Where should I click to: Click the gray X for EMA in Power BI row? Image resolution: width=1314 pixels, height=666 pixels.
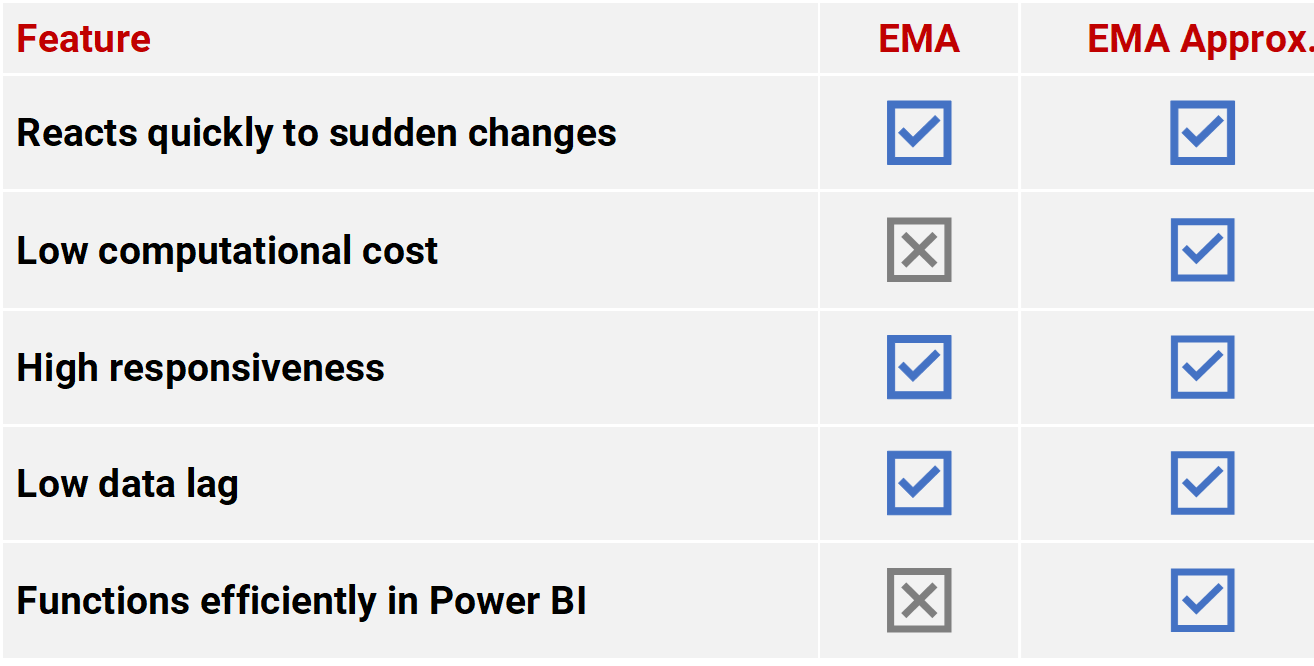tap(919, 600)
